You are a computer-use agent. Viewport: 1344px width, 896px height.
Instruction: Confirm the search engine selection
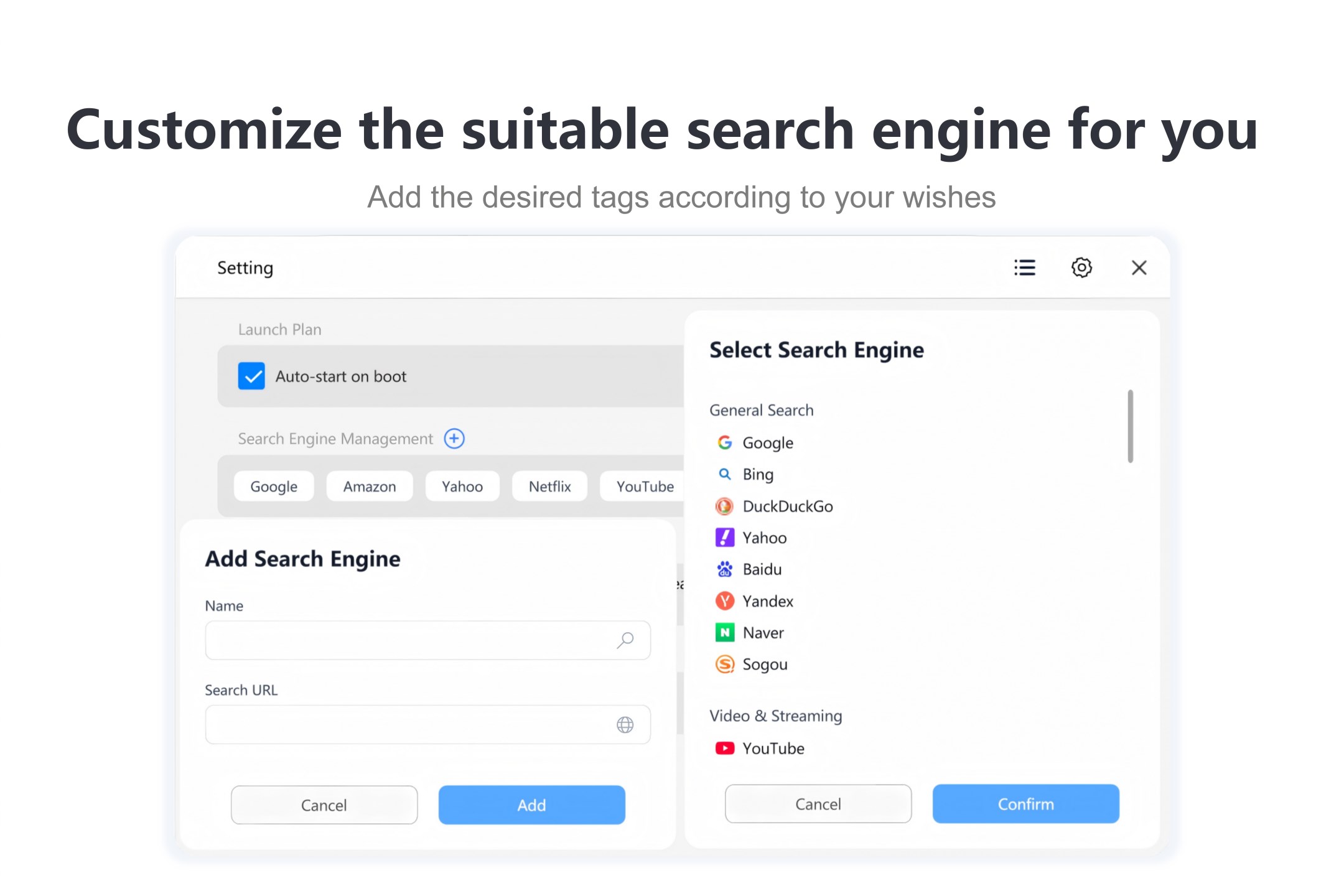coord(1025,804)
